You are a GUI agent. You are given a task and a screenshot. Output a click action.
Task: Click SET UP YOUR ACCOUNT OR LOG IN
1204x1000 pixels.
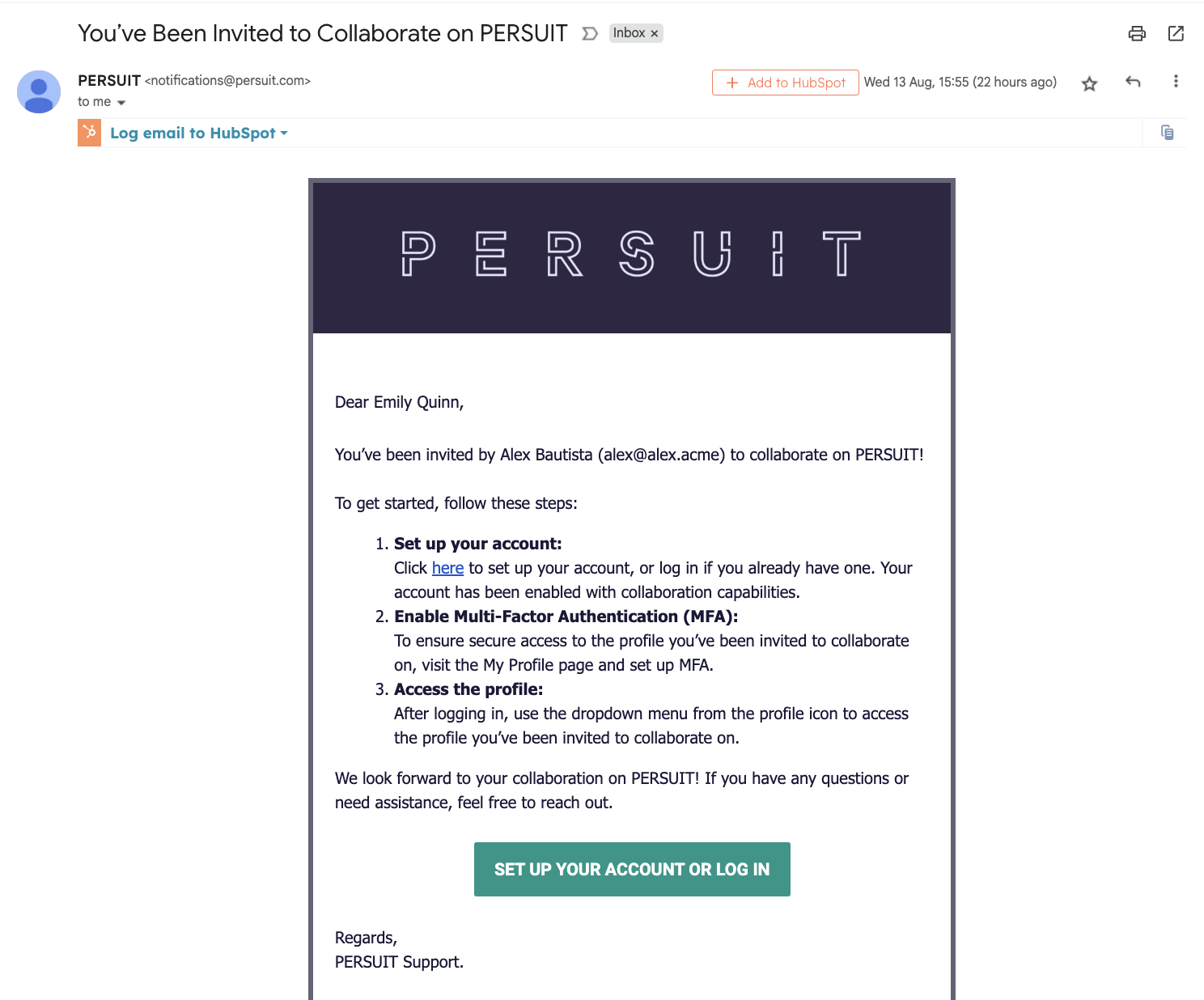(632, 869)
